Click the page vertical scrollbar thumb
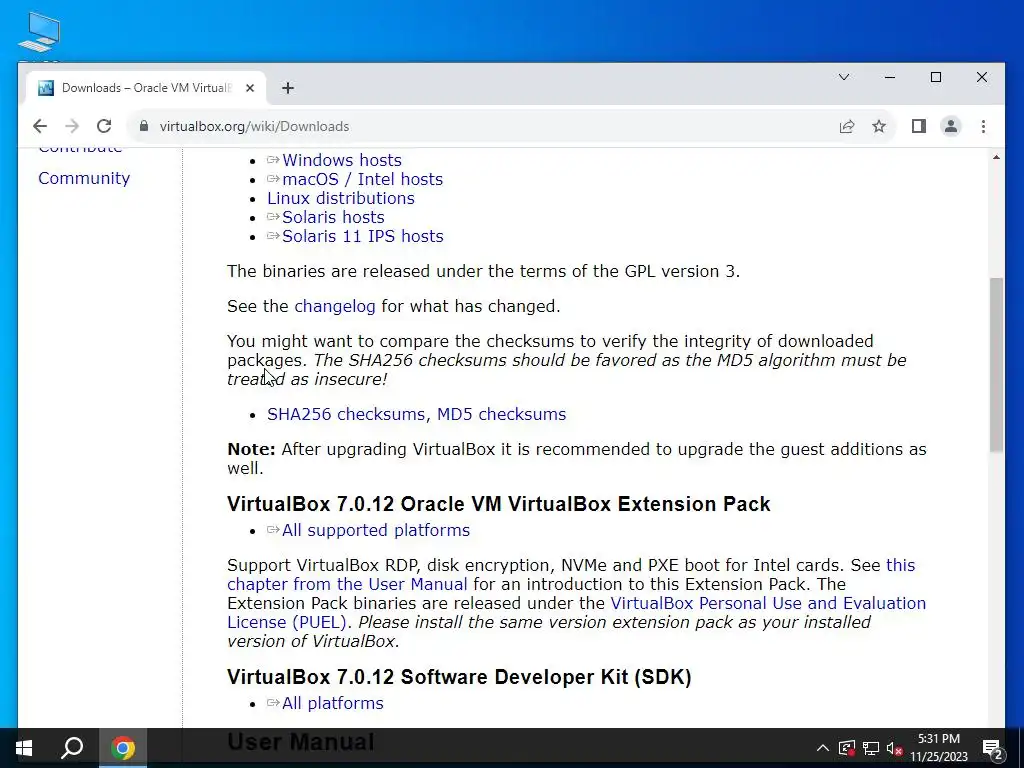This screenshot has height=768, width=1024. (996, 364)
